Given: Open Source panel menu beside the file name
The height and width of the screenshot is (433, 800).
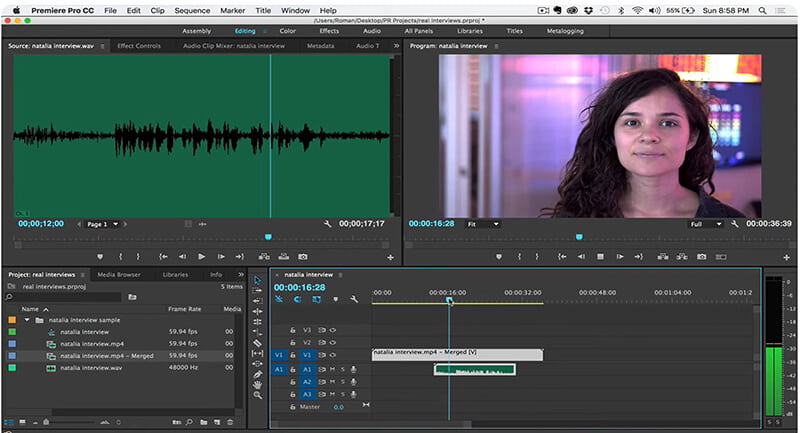Looking at the screenshot, I should pos(103,46).
